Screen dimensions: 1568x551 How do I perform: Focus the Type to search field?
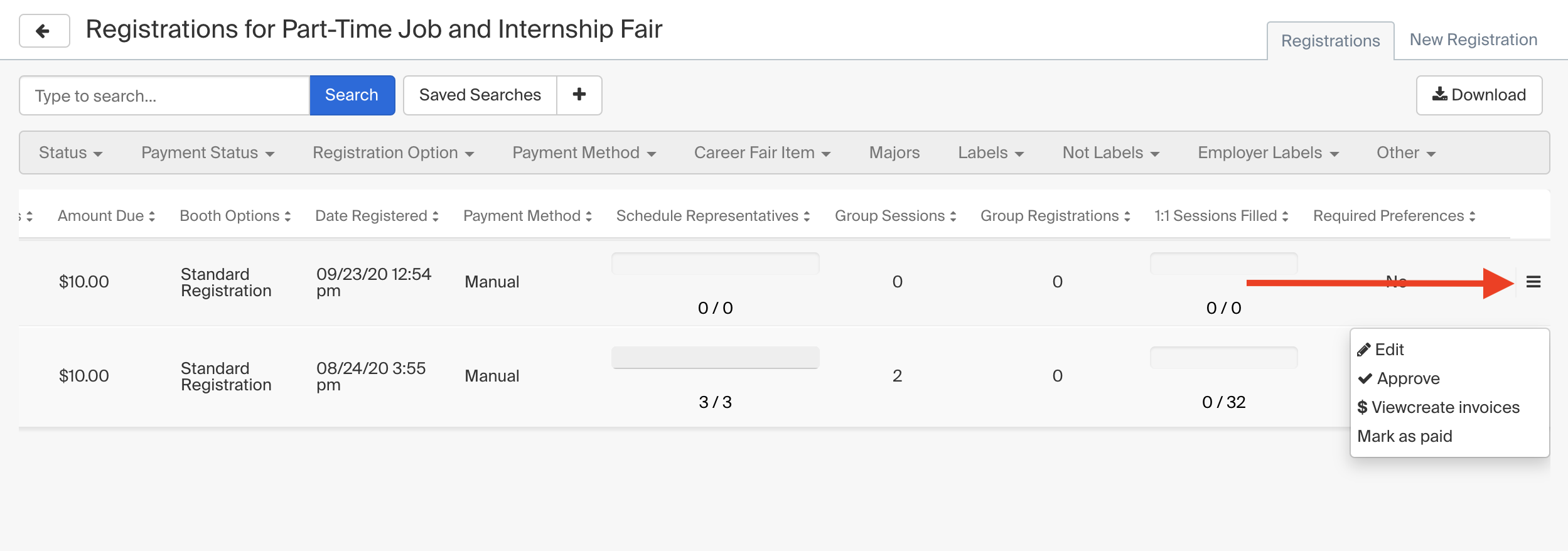164,95
